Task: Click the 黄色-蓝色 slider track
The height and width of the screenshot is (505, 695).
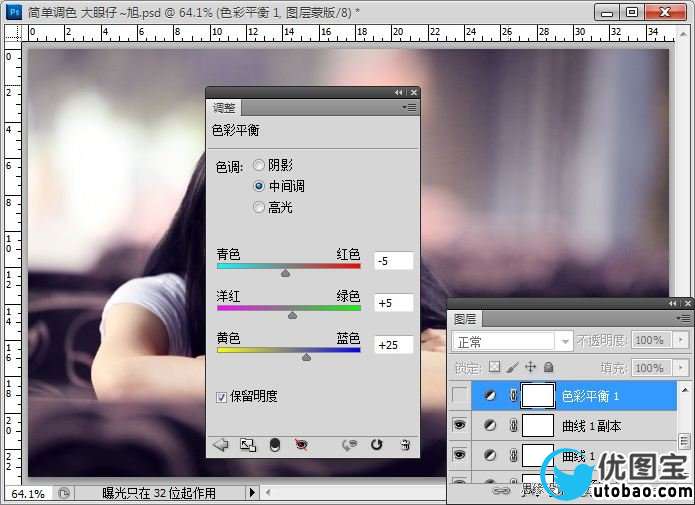Action: (288, 350)
